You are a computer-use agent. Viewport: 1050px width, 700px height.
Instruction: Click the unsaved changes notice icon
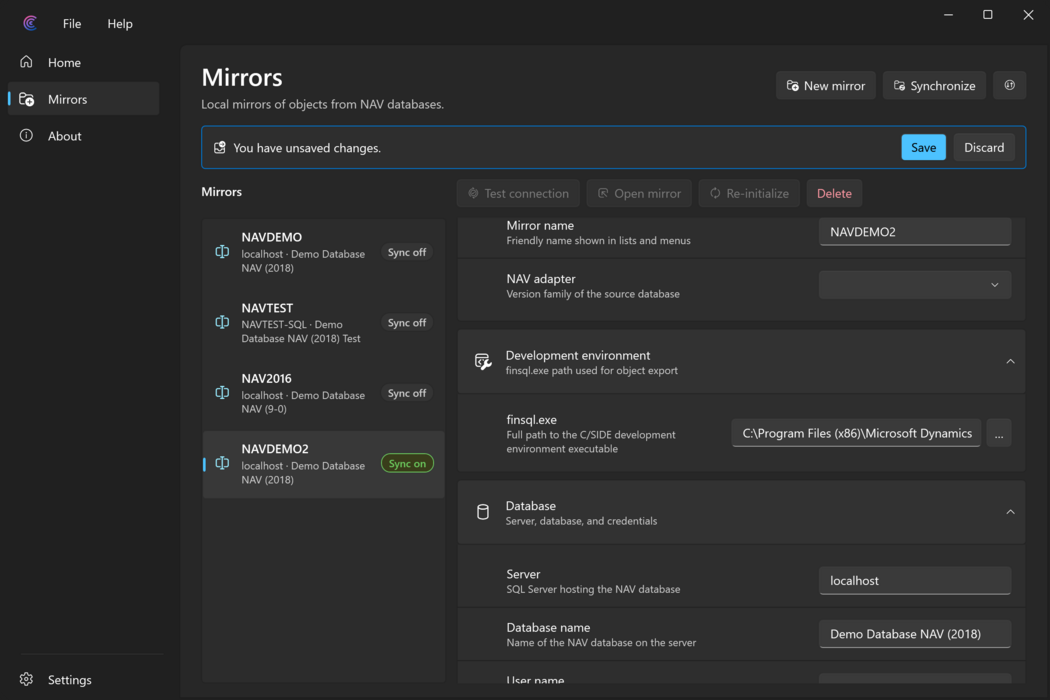pos(220,147)
